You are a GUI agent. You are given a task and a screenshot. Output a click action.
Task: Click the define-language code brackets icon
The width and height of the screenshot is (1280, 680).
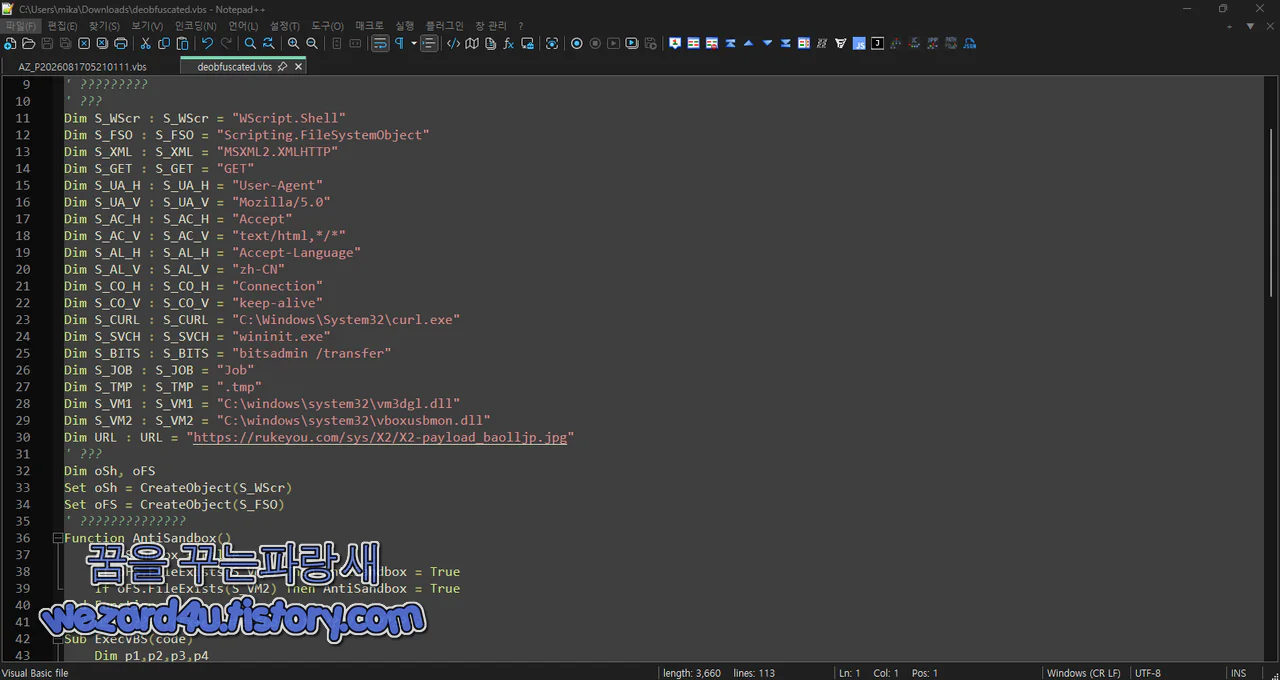point(454,43)
